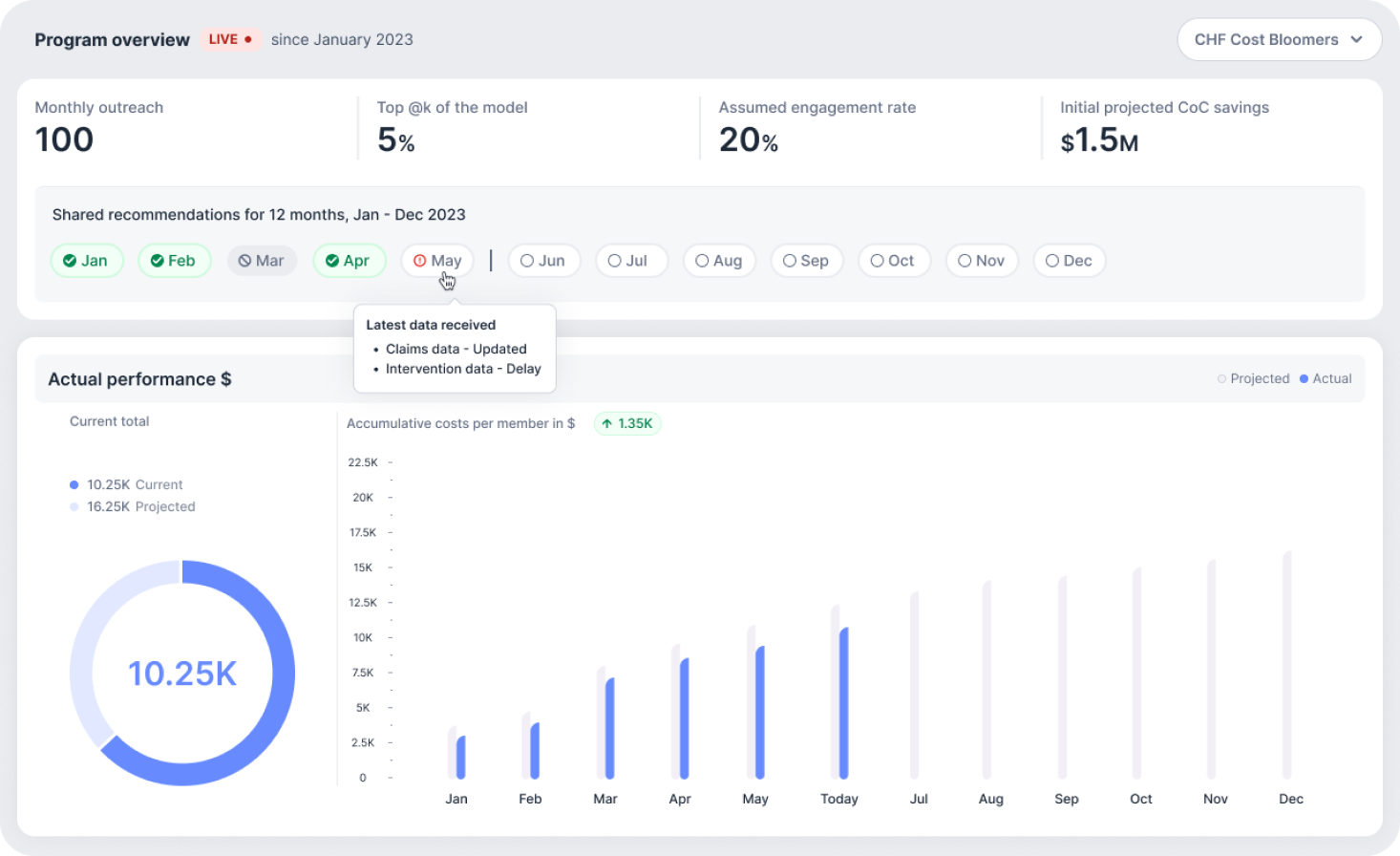Select the Dec month radio circle
1400x856 pixels.
coord(1051,260)
